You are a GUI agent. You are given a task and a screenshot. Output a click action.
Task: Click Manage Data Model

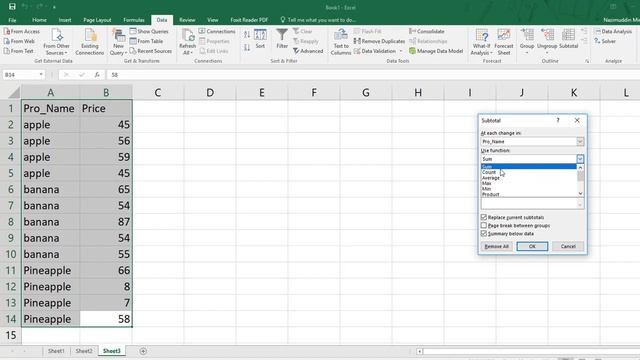coord(436,51)
